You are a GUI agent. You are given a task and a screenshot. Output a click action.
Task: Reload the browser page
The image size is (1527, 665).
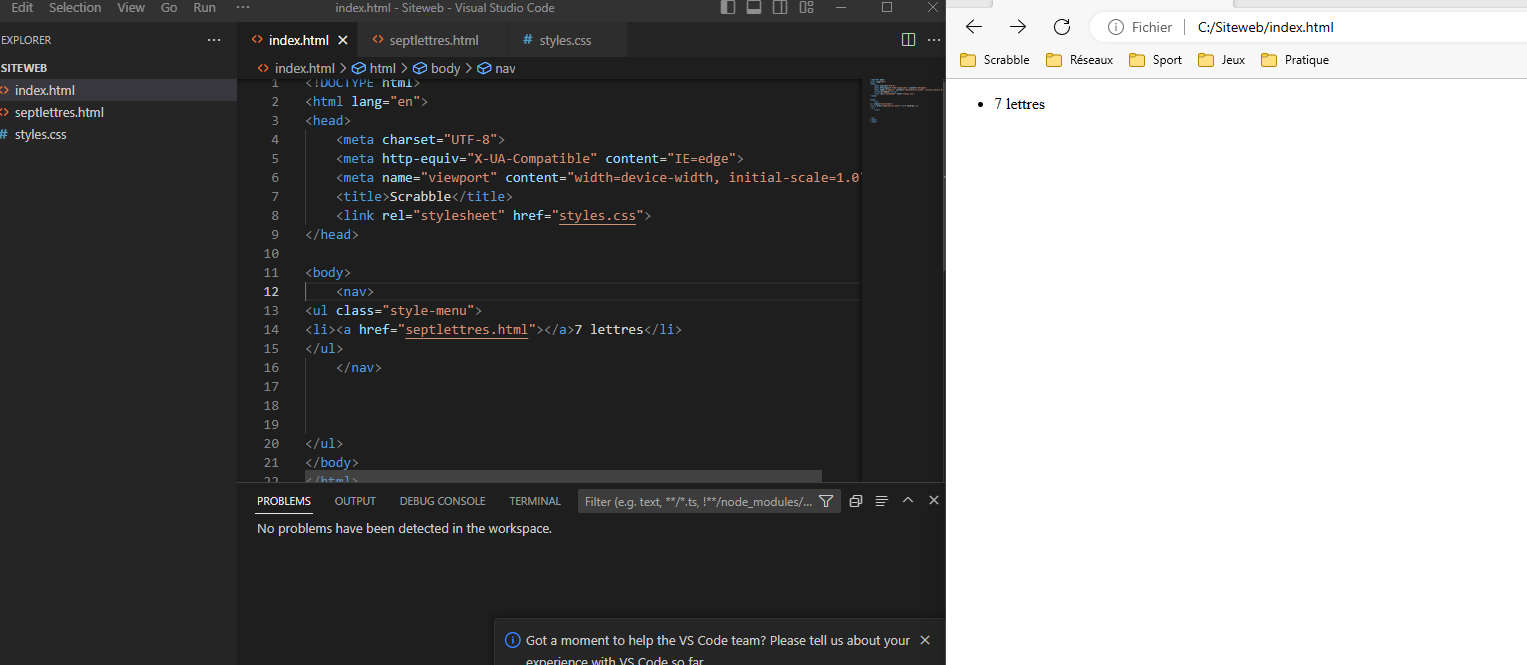point(1062,27)
